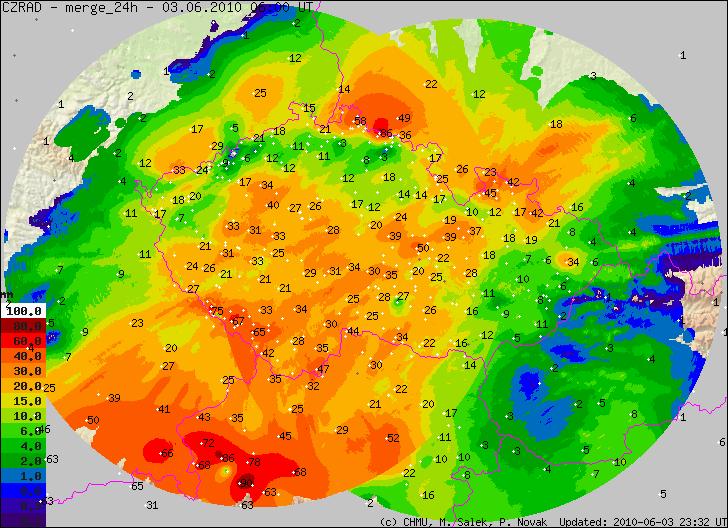Click the 'Updated: 2010-06-03 23:32 UT' timestamp
This screenshot has width=728, height=528.
click(643, 522)
